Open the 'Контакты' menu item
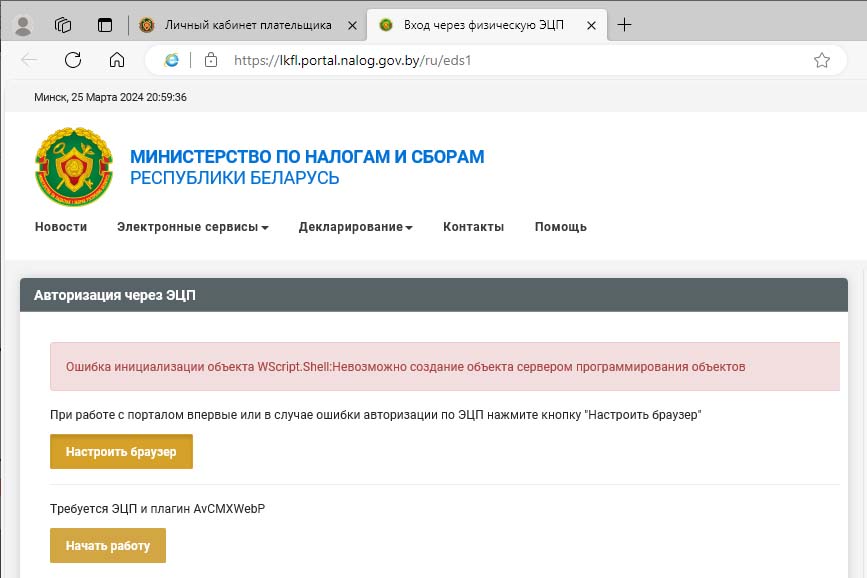This screenshot has width=867, height=578. 473,227
